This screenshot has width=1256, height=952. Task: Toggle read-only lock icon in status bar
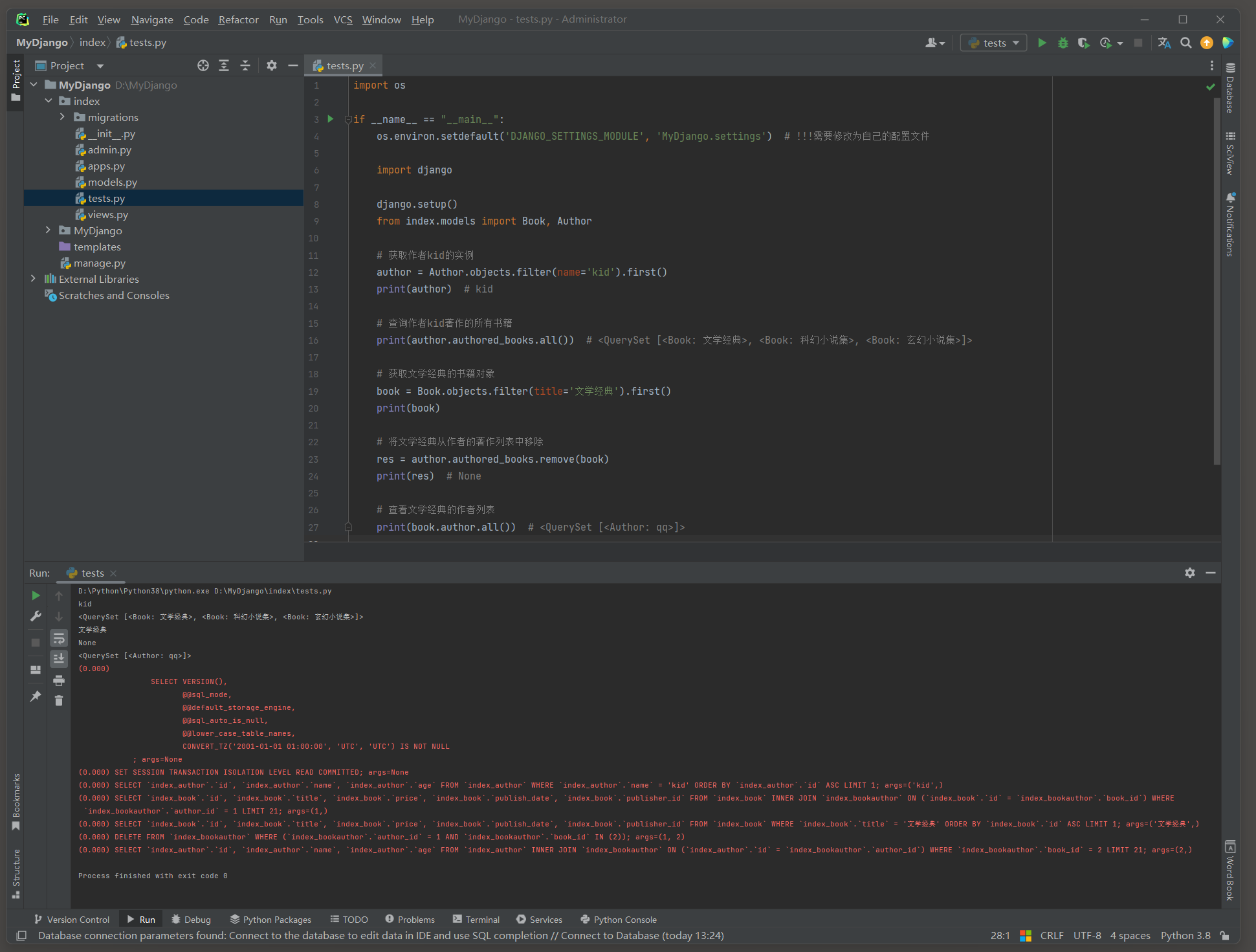[1224, 936]
